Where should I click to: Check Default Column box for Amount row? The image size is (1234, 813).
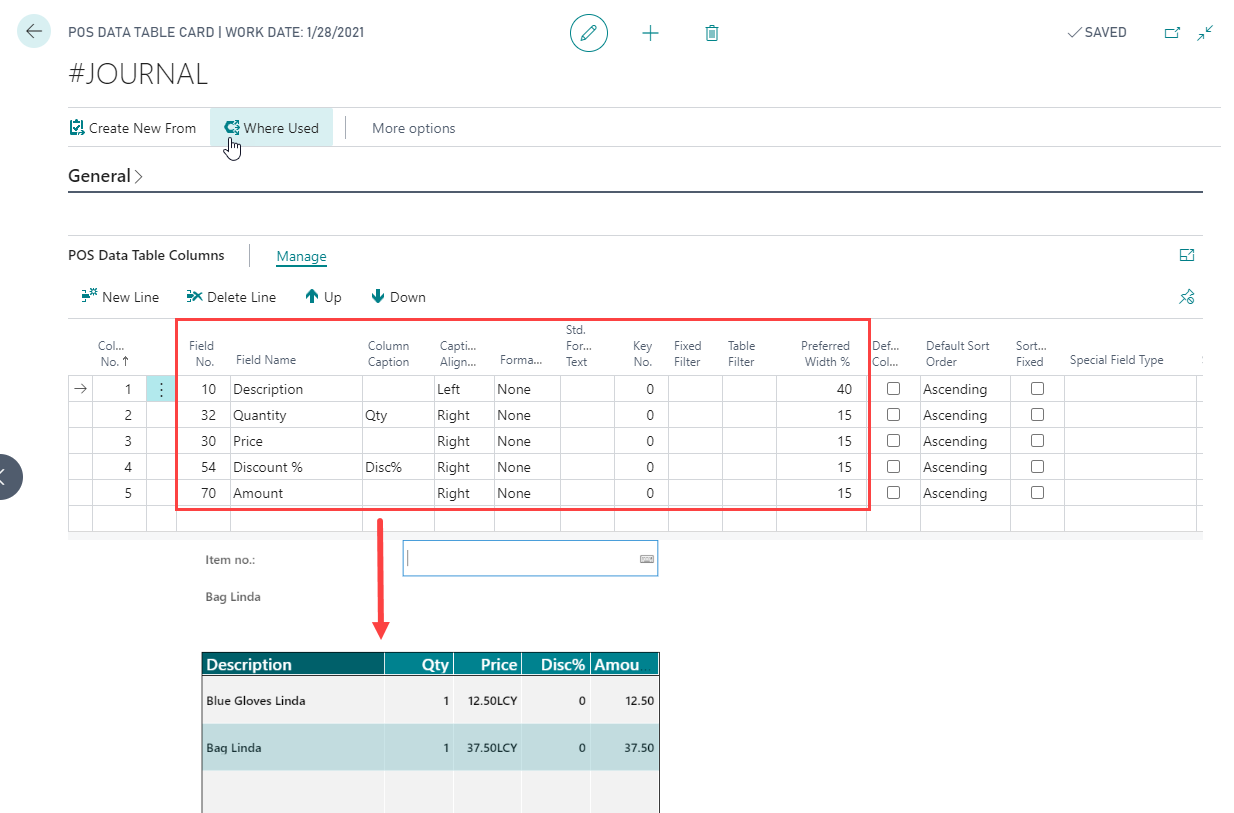pyautogui.click(x=893, y=492)
